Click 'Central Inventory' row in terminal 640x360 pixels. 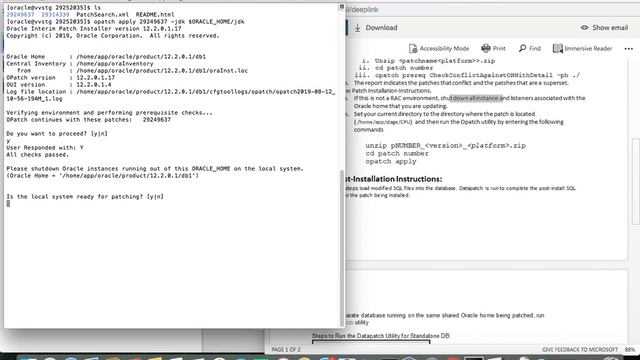(x=80, y=64)
